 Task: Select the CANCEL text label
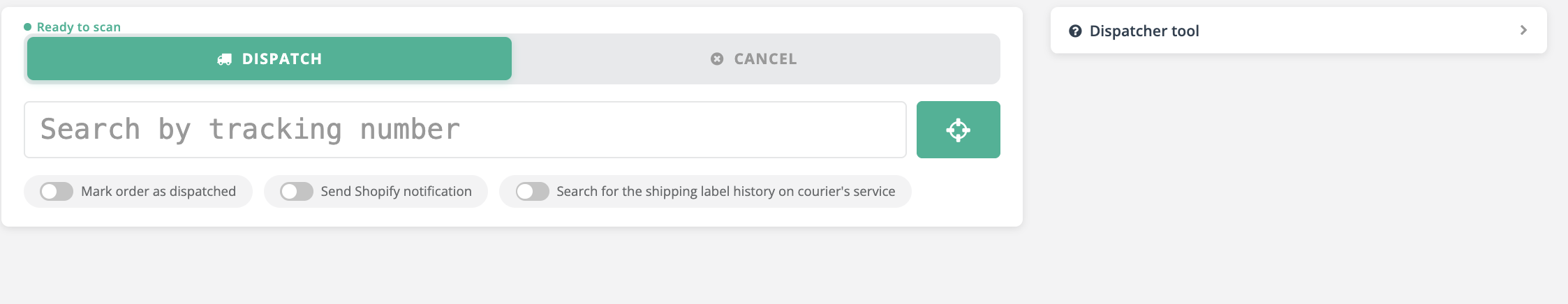pyautogui.click(x=765, y=59)
